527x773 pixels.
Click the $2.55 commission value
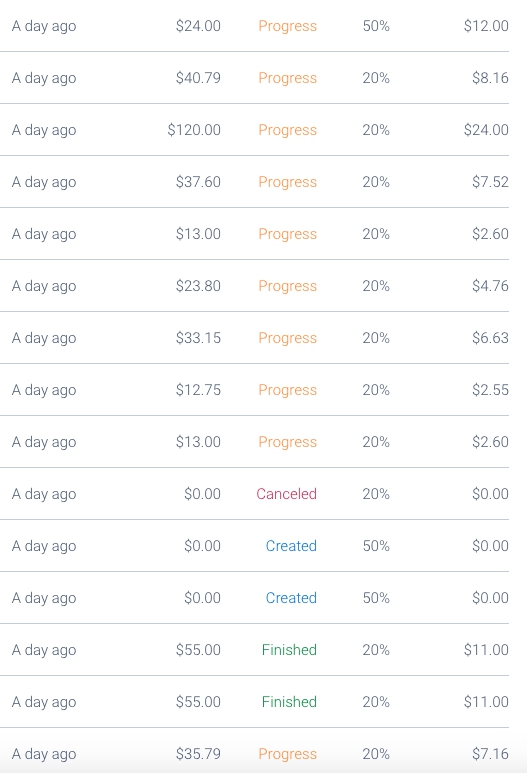pyautogui.click(x=490, y=390)
